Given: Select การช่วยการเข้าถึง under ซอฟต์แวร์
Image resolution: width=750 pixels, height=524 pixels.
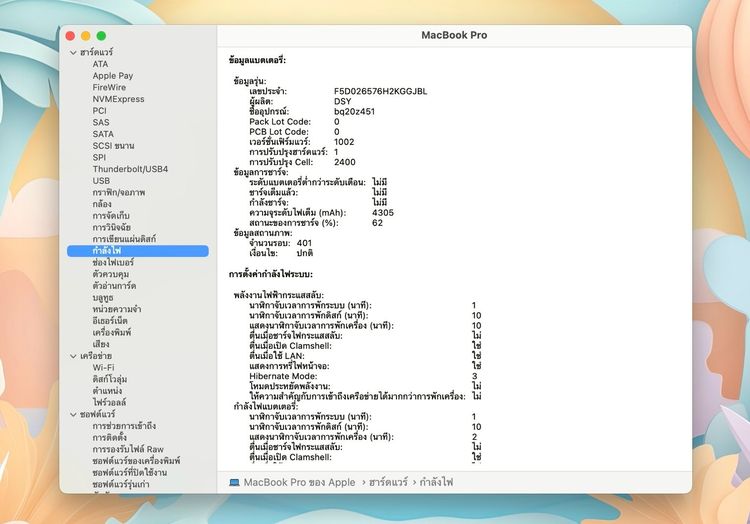Looking at the screenshot, I should tap(124, 426).
